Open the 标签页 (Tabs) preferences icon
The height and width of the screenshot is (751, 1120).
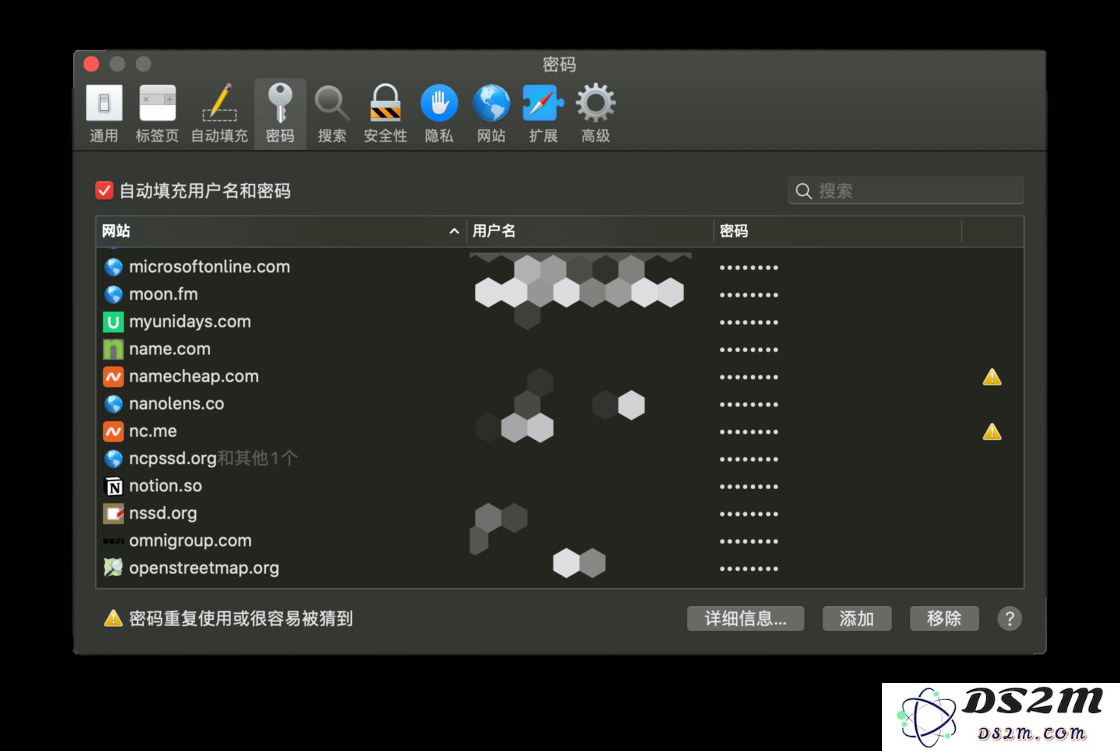click(157, 104)
